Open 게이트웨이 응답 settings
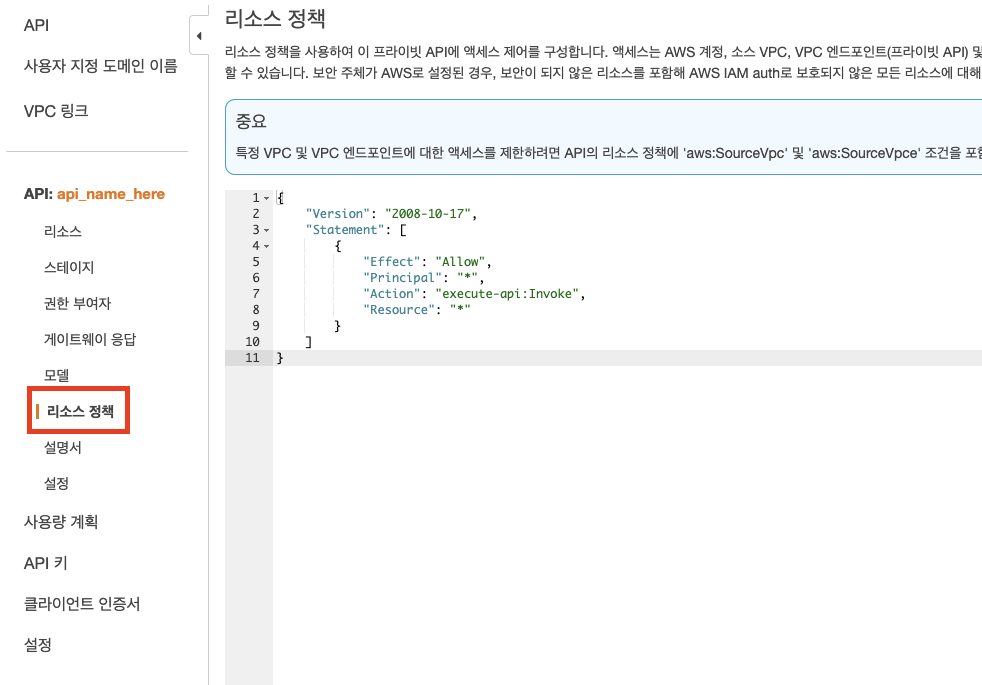The height and width of the screenshot is (685, 982). point(90,339)
